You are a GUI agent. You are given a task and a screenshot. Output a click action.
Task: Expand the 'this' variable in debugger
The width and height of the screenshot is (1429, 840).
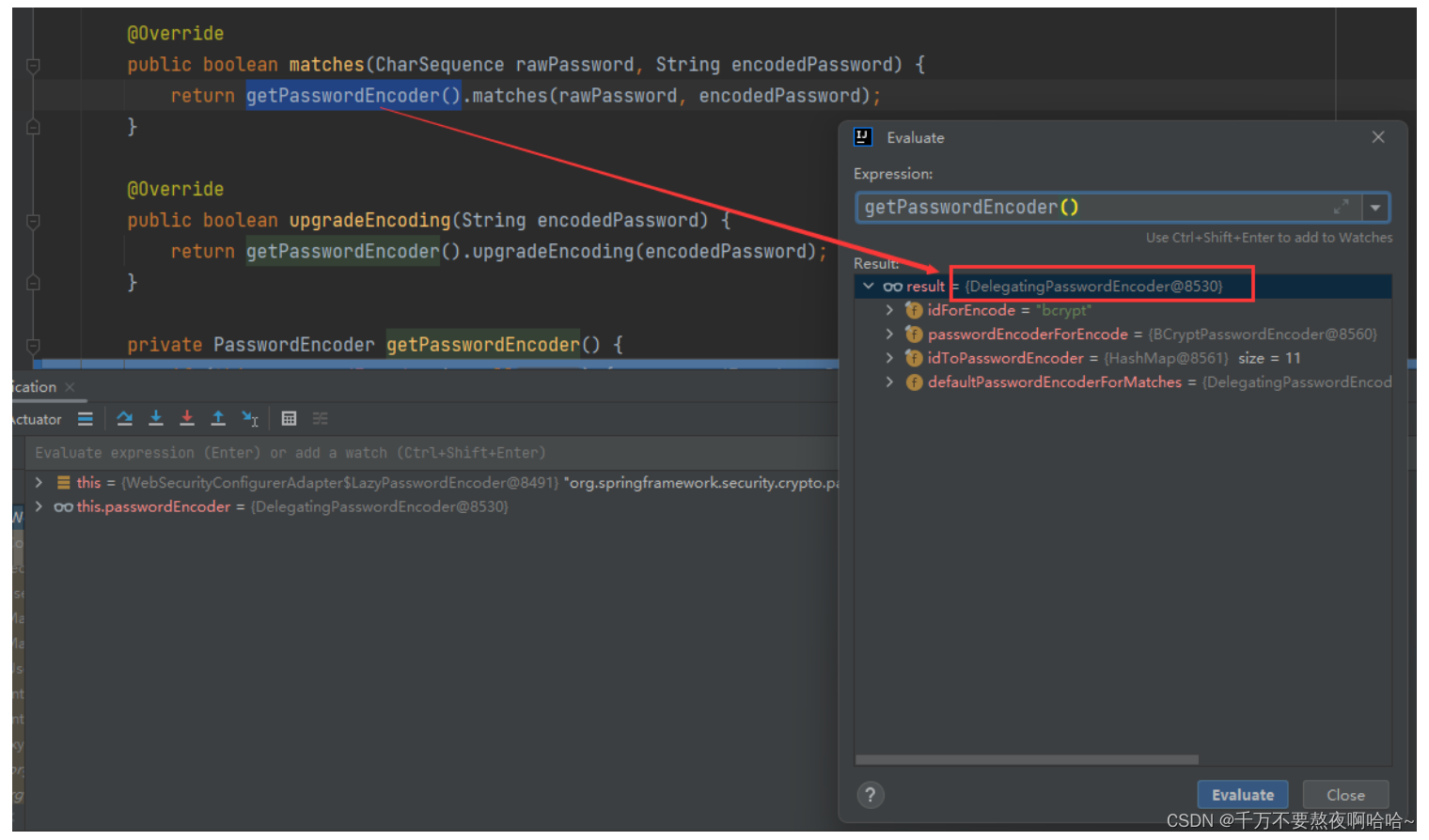click(39, 482)
